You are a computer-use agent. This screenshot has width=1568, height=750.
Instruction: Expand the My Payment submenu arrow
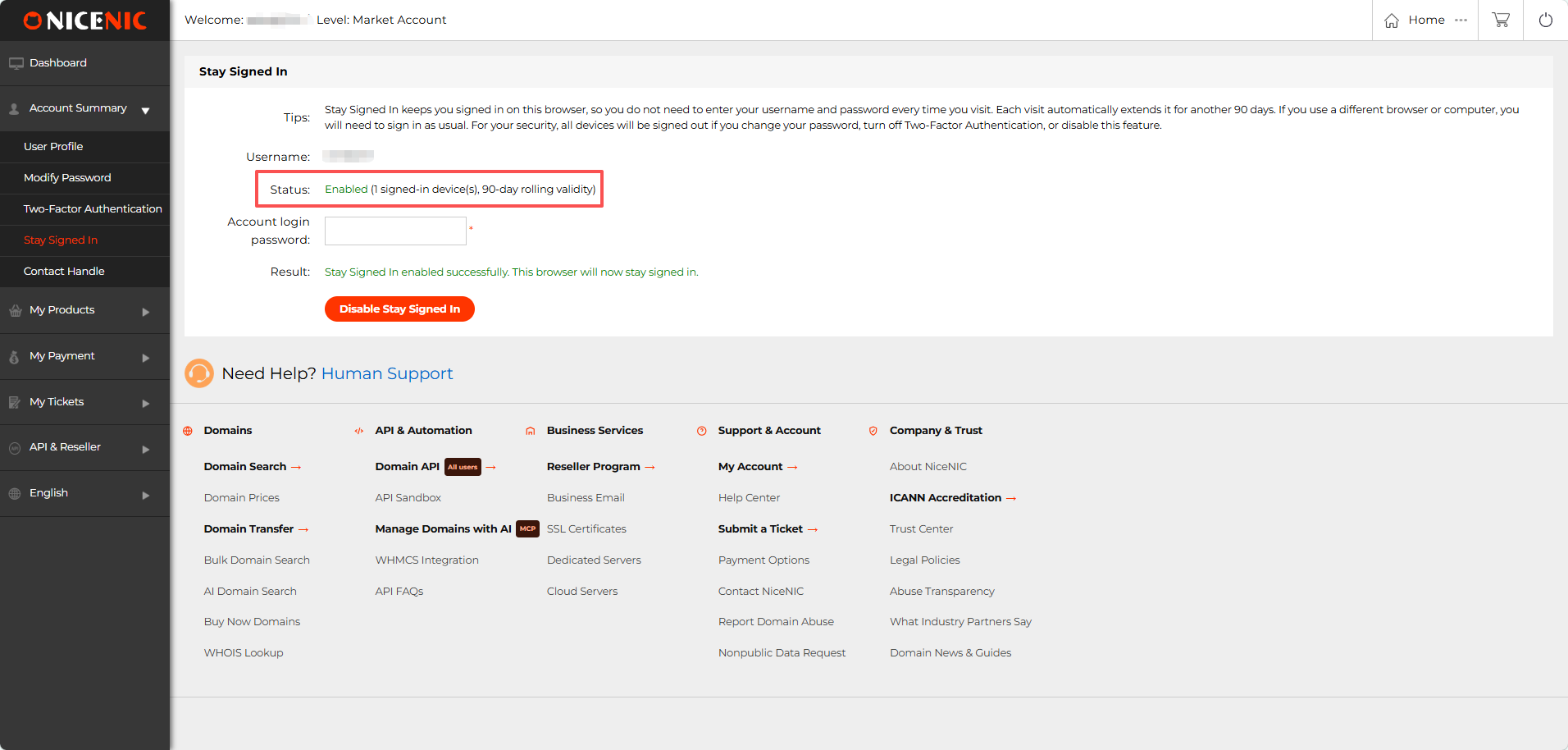tap(146, 358)
